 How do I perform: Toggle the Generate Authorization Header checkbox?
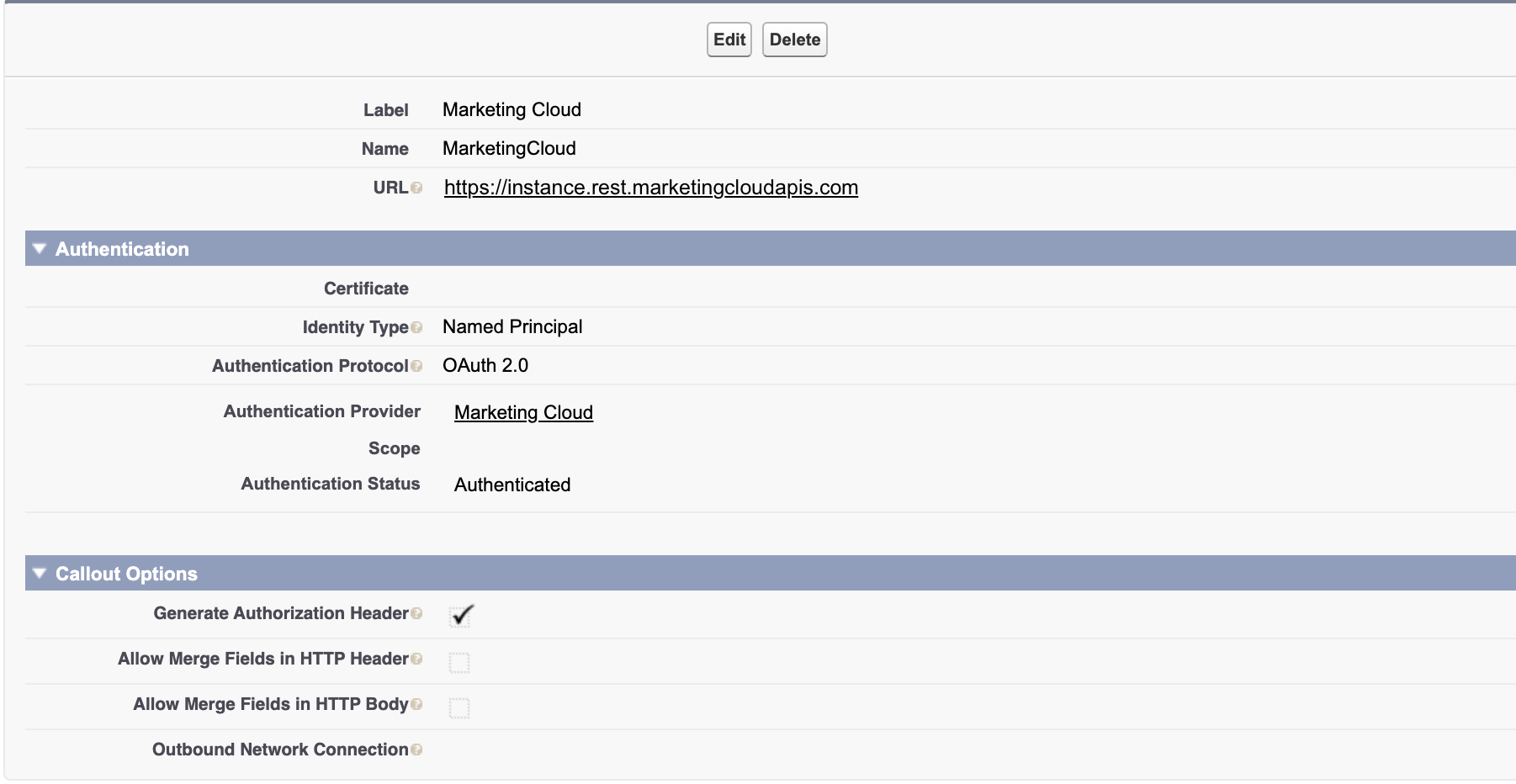point(460,617)
